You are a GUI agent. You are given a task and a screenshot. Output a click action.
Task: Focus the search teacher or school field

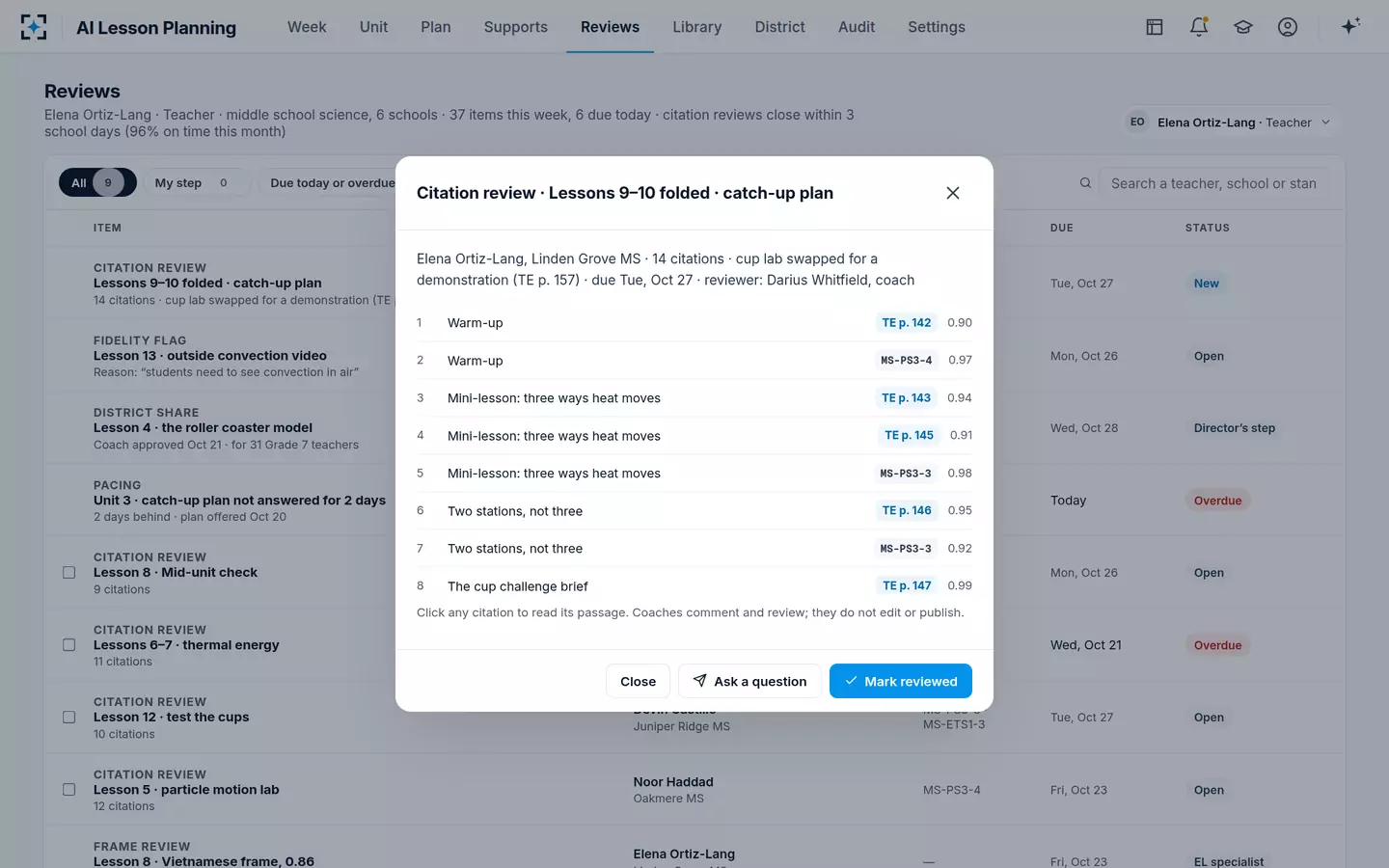pyautogui.click(x=1213, y=183)
